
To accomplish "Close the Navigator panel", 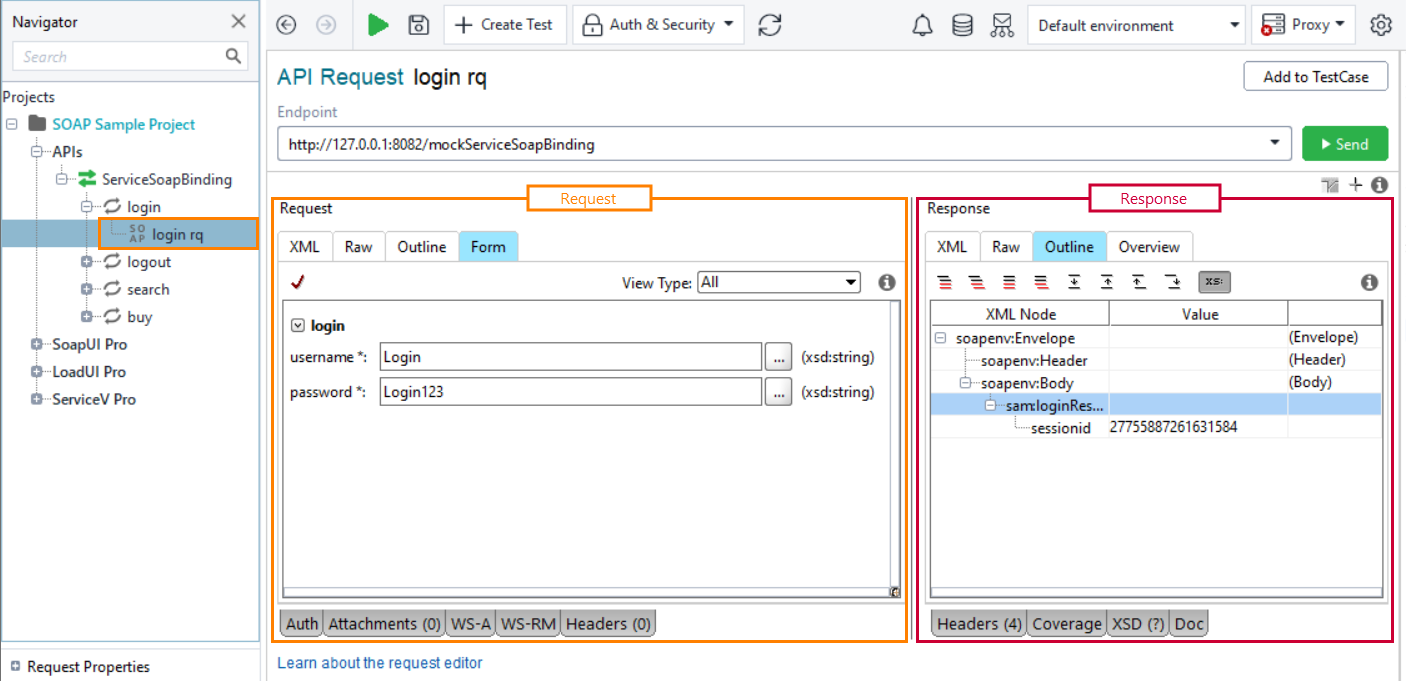I will 238,22.
